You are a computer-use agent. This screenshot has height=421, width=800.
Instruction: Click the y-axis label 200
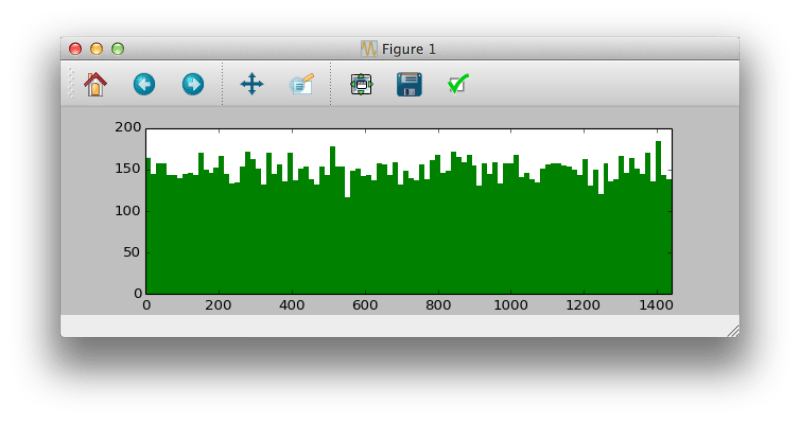[128, 127]
